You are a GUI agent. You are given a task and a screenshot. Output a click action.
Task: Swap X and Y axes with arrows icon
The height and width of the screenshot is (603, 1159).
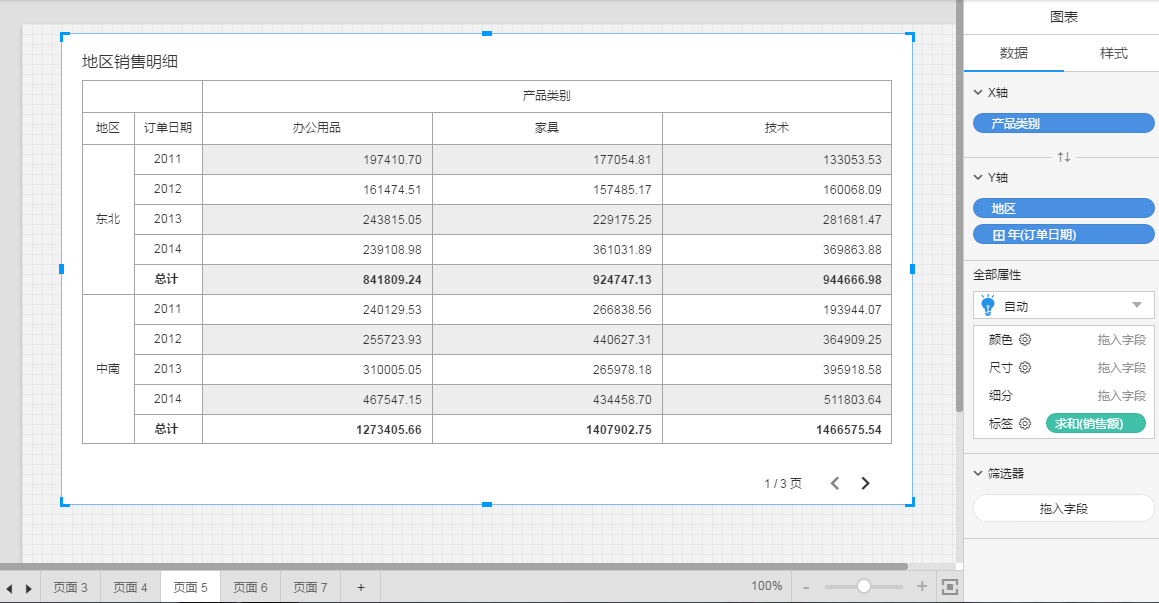tap(1063, 157)
